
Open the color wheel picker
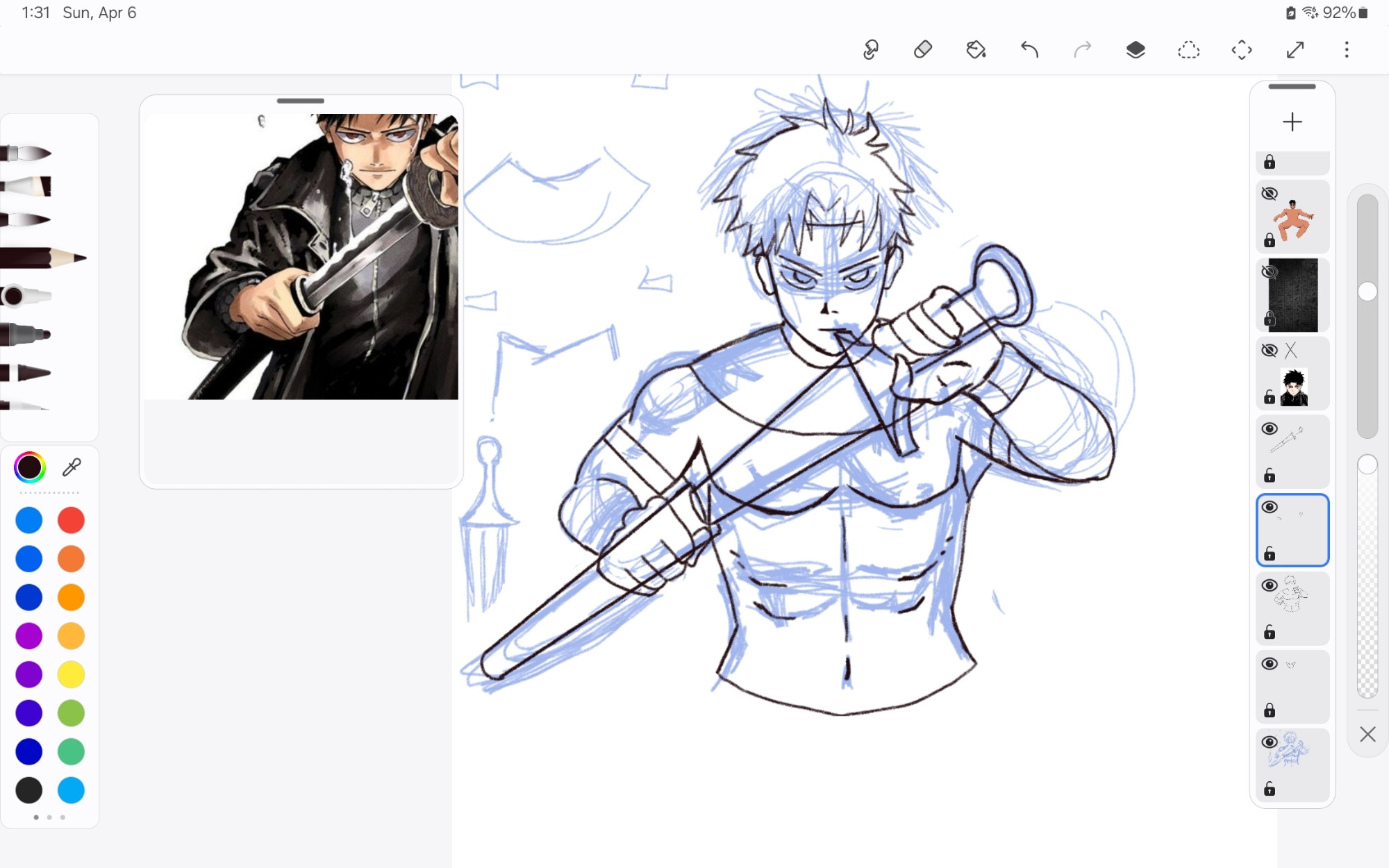[x=30, y=467]
